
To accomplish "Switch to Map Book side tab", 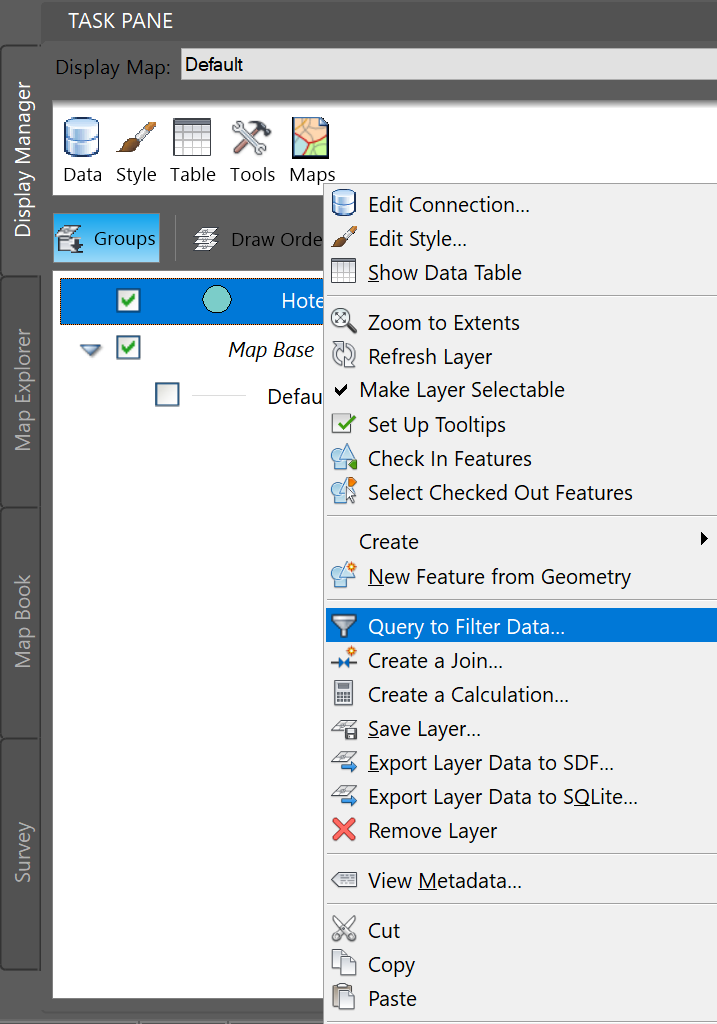I will 22,622.
